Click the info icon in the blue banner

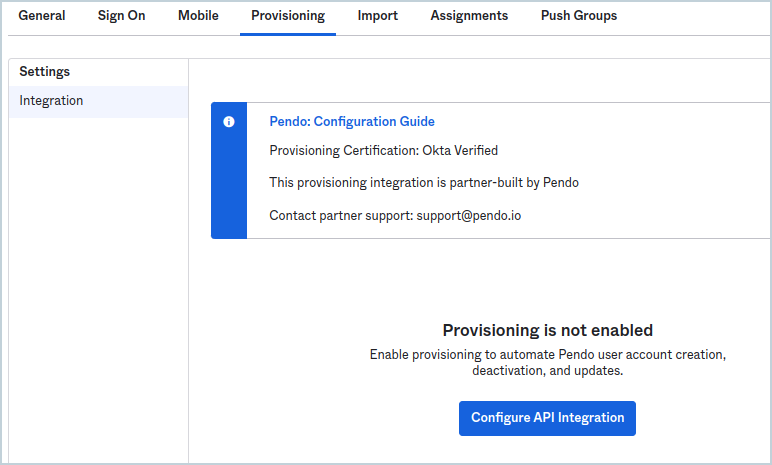228,122
